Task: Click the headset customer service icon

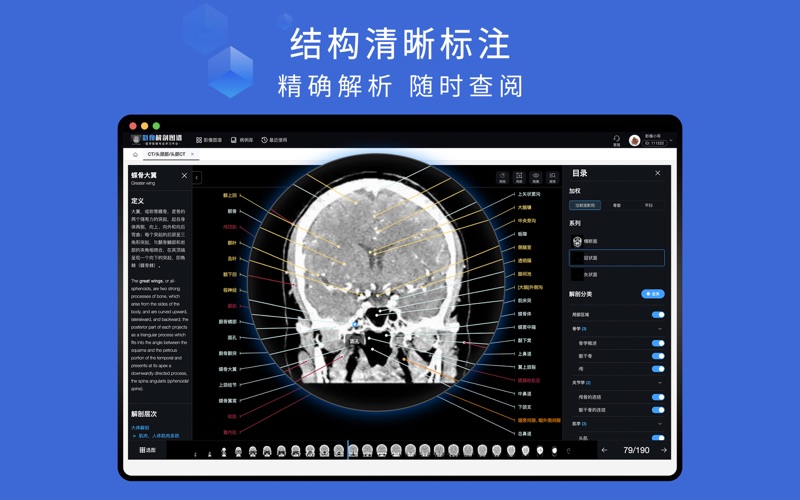Action: pos(616,140)
